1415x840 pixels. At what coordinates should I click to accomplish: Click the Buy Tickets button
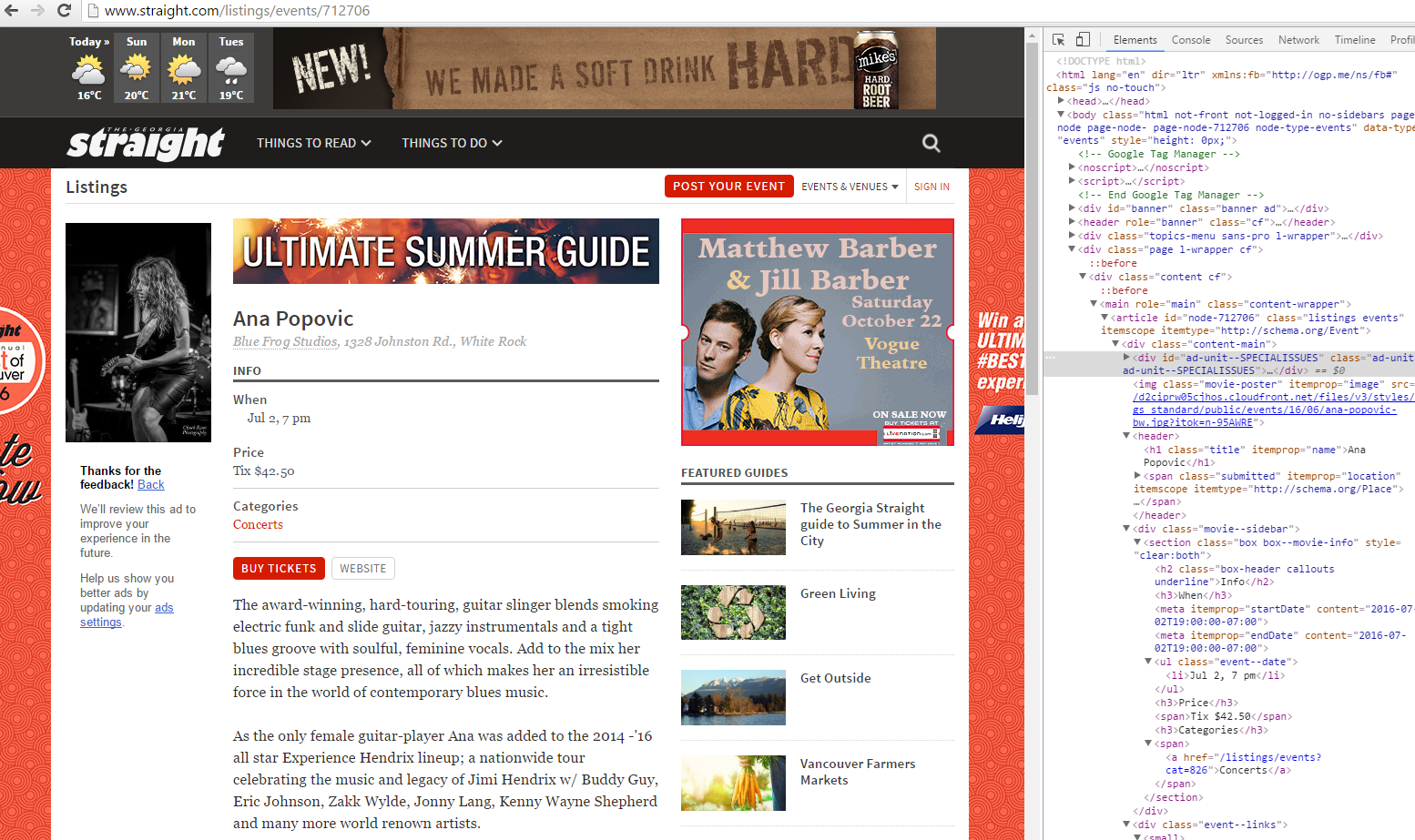tap(279, 568)
